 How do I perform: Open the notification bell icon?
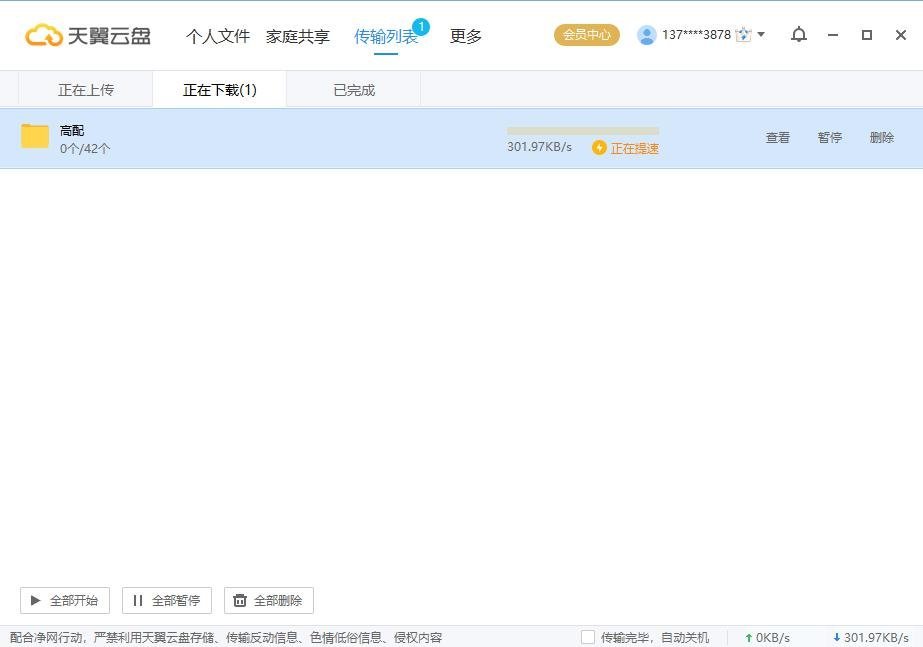point(798,35)
